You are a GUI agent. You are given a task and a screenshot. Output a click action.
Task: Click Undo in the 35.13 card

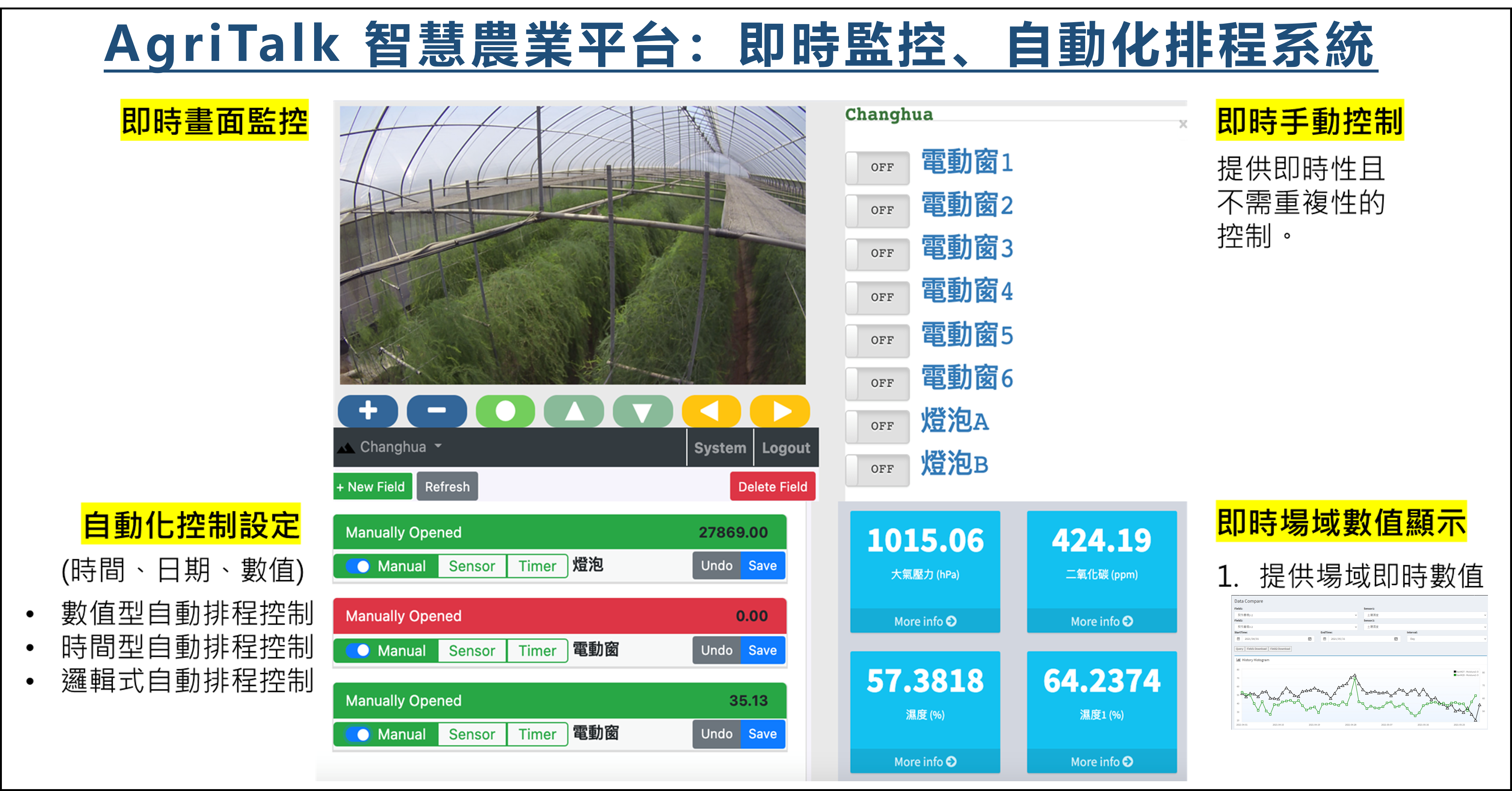coord(717,733)
